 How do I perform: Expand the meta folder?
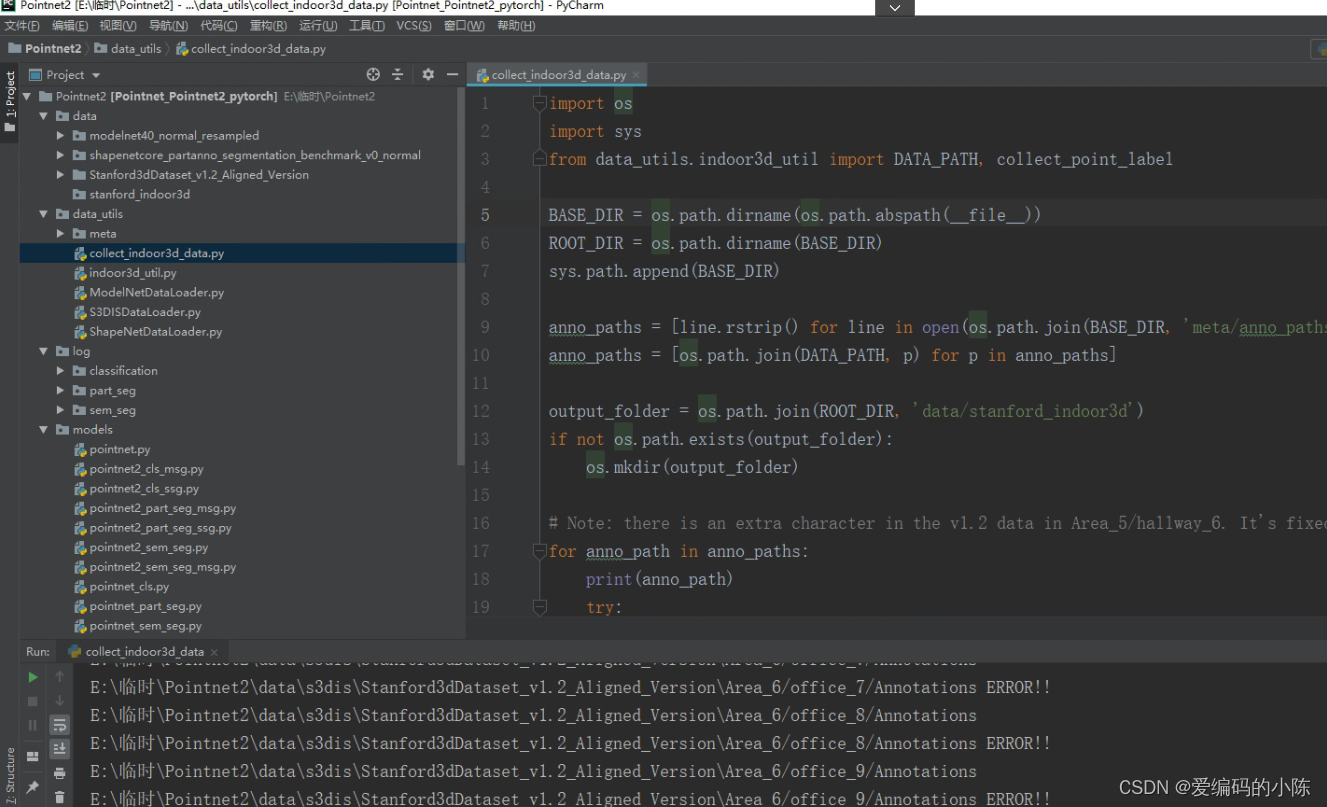click(61, 233)
